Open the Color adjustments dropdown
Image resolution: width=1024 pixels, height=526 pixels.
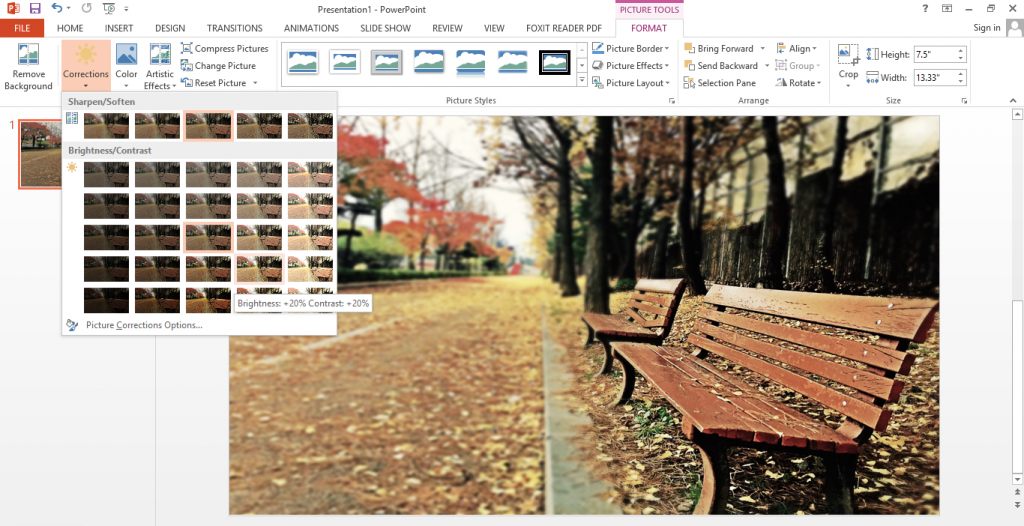click(126, 67)
